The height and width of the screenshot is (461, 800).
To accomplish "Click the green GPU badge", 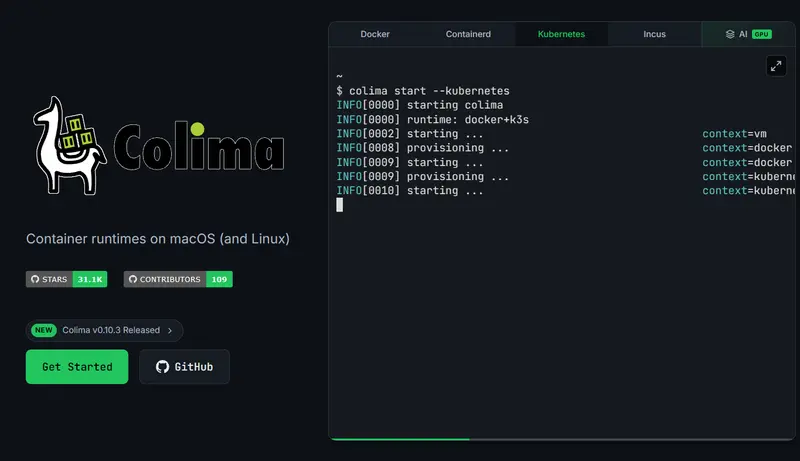I will click(761, 34).
